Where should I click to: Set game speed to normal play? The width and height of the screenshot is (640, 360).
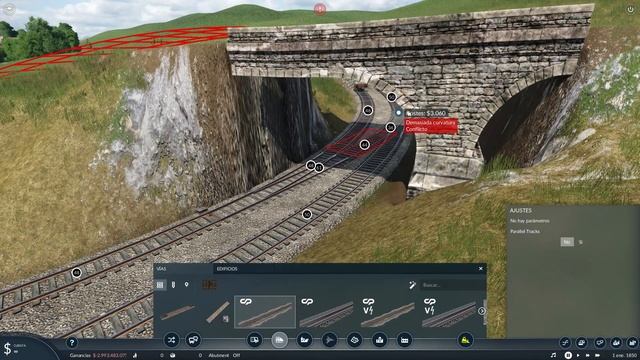click(x=578, y=356)
